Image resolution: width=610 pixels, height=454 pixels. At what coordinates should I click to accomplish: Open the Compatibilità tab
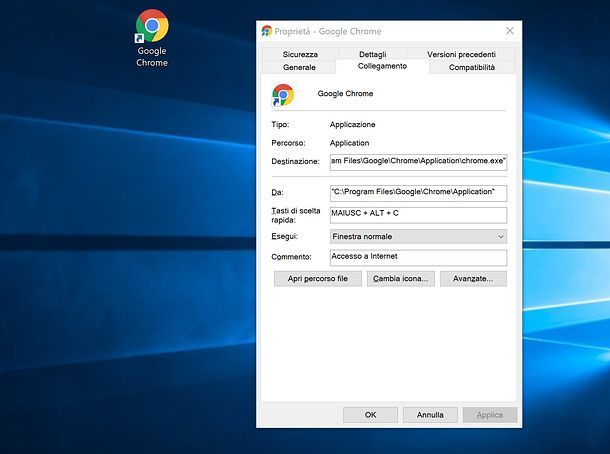pos(472,67)
